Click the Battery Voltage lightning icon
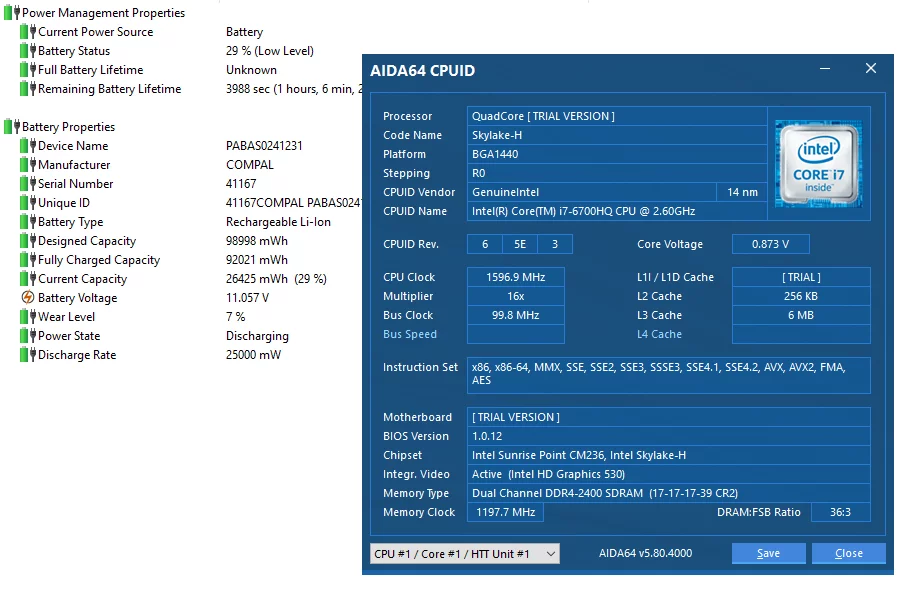Screen dimensions: 918x591 coord(27,298)
